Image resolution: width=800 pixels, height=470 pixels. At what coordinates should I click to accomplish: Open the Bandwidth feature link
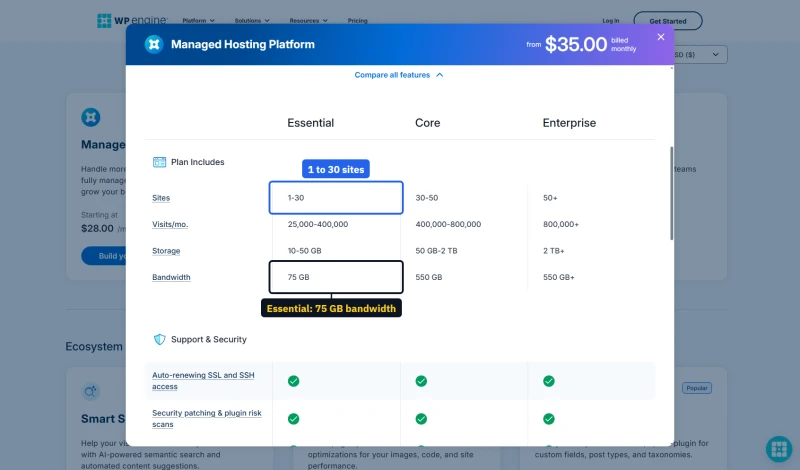click(171, 278)
